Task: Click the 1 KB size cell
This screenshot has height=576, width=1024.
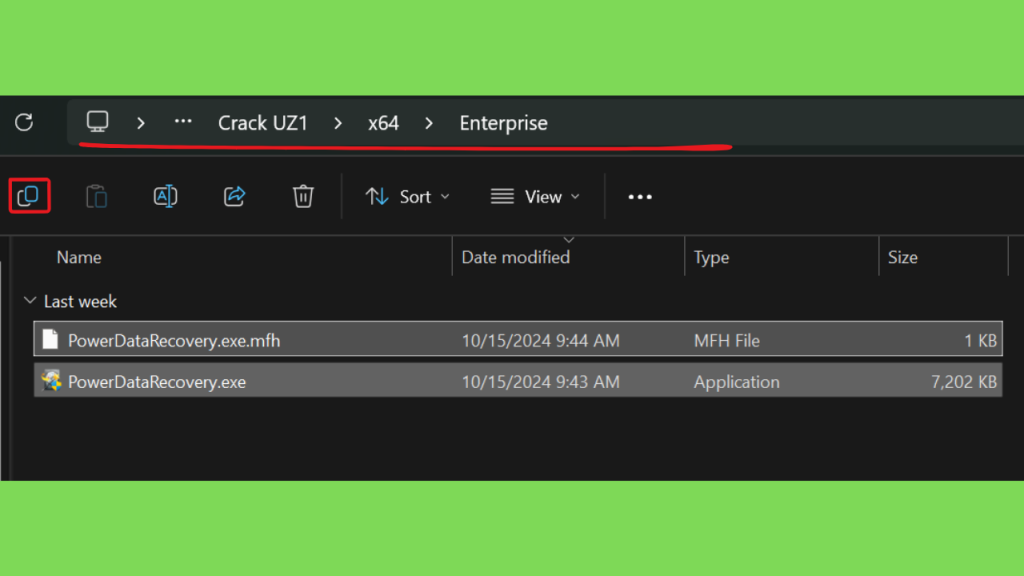Action: click(980, 341)
